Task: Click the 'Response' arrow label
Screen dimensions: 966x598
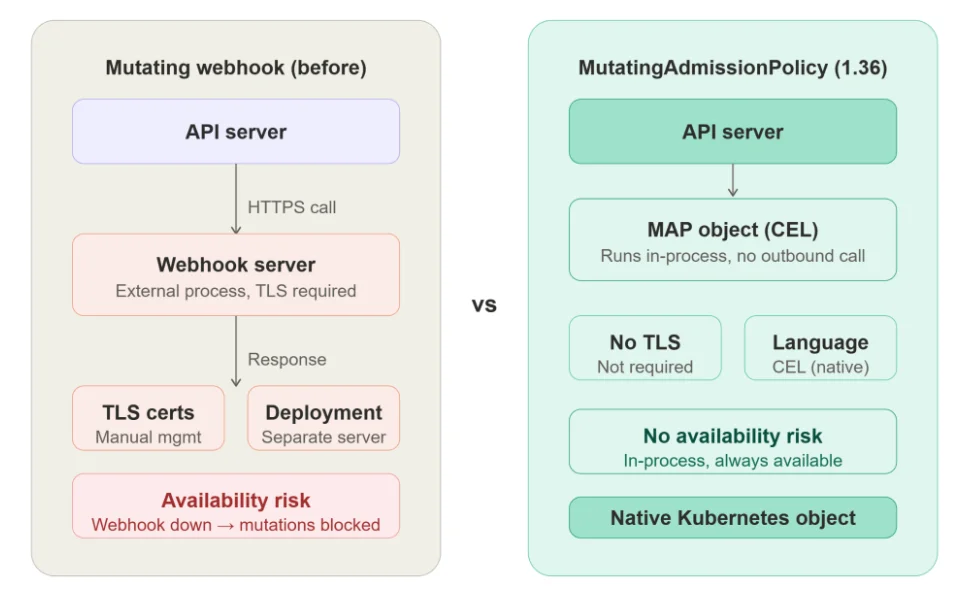Action: click(x=287, y=359)
